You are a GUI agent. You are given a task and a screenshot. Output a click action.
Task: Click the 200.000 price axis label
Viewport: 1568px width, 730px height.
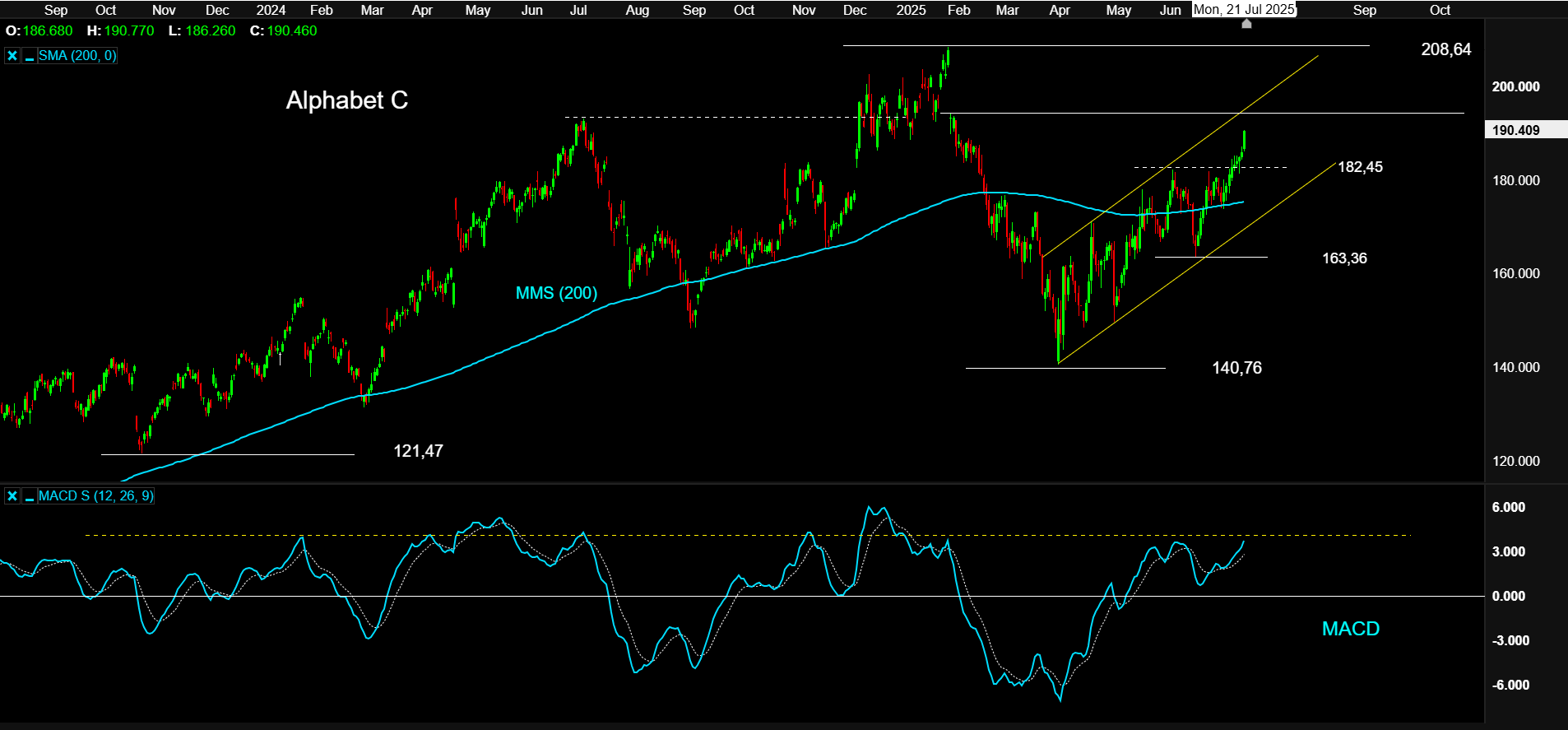(1515, 86)
